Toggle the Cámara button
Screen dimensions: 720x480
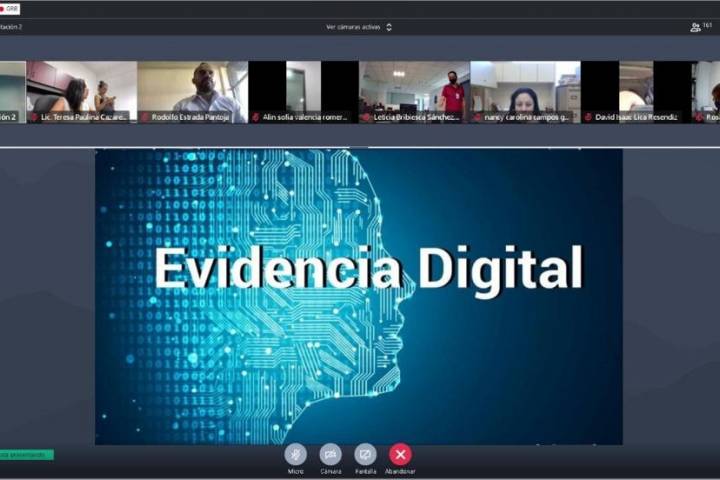click(x=330, y=454)
